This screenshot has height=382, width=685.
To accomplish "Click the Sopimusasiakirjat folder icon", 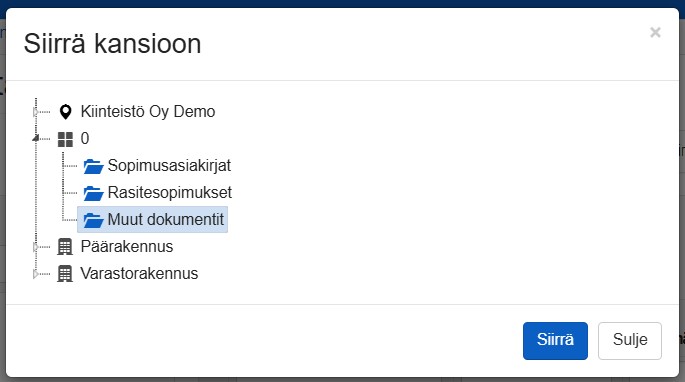I will pos(93,166).
